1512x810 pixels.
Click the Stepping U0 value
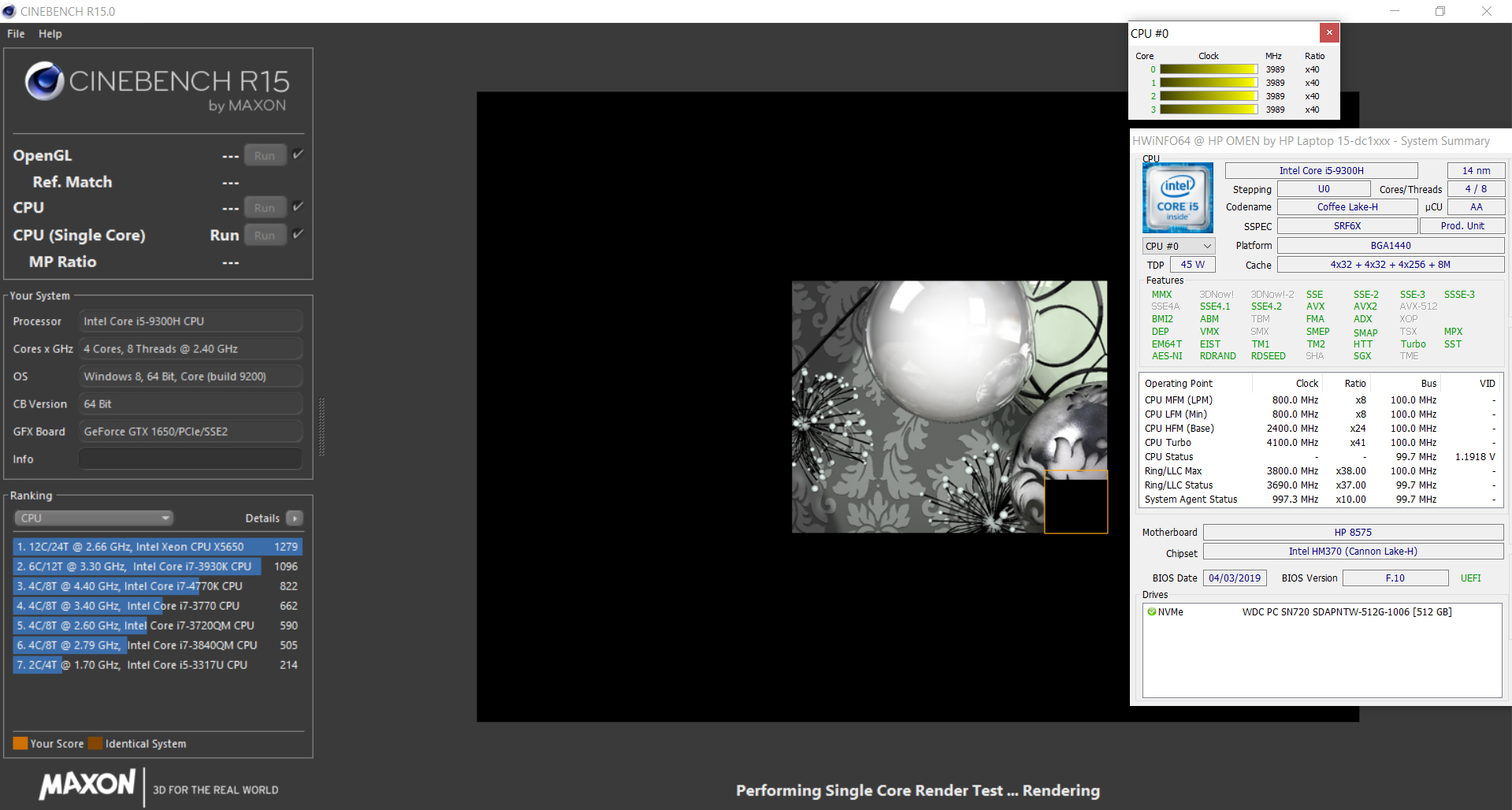coord(1324,189)
